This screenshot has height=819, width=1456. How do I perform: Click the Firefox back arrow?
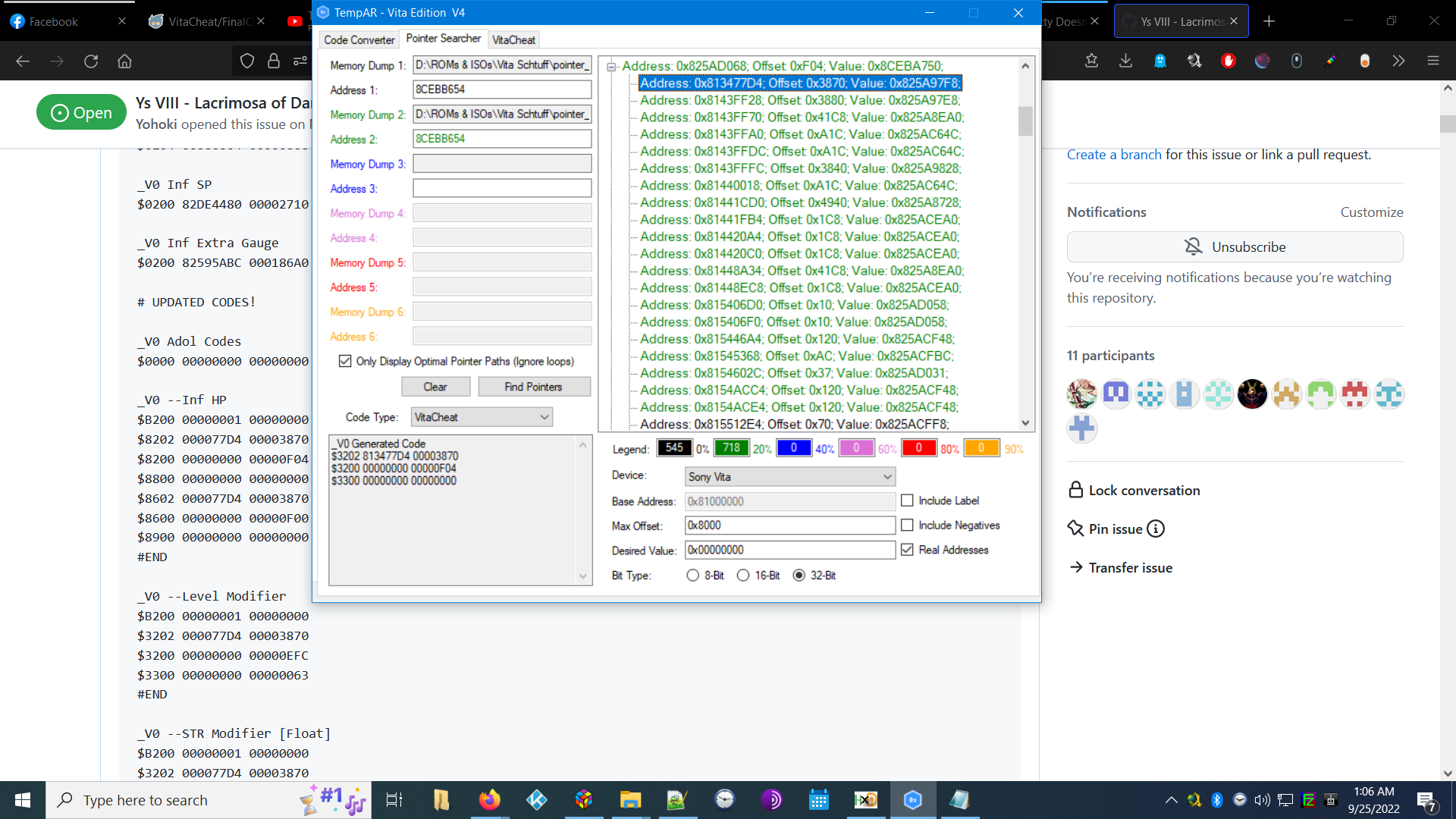tap(23, 61)
